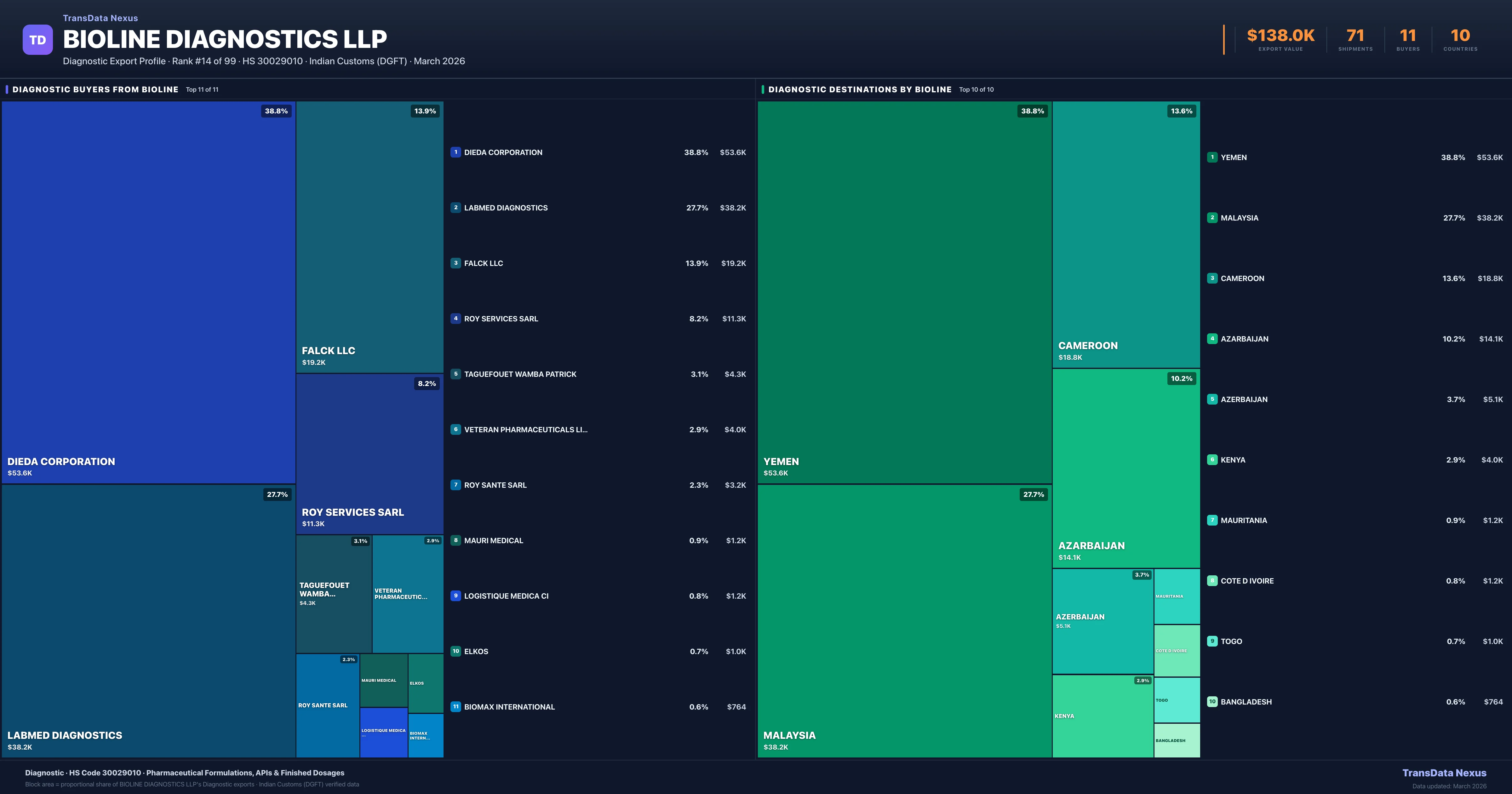Click the TD logo icon
This screenshot has height=794, width=1512.
click(37, 39)
